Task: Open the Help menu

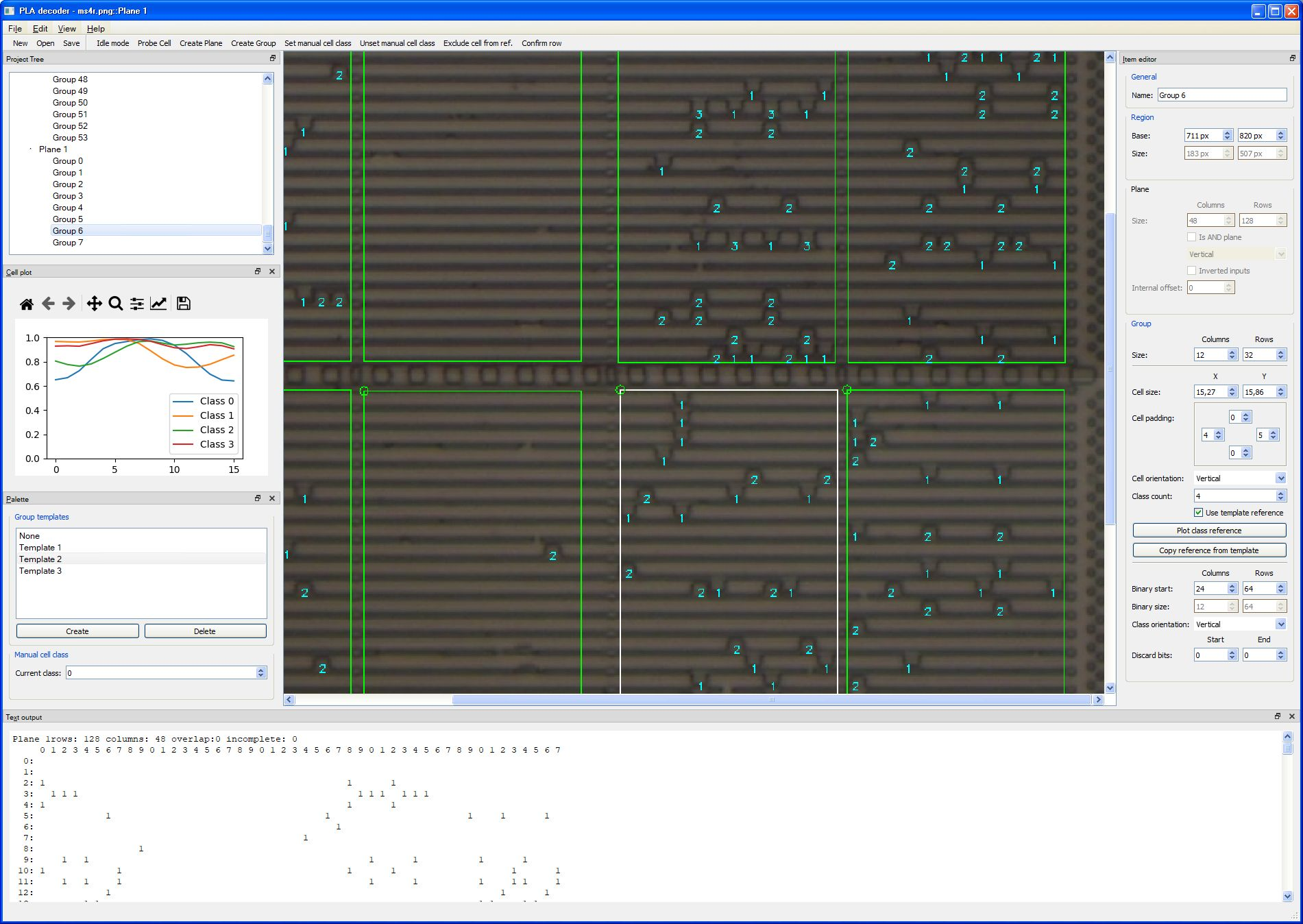Action: click(x=96, y=29)
